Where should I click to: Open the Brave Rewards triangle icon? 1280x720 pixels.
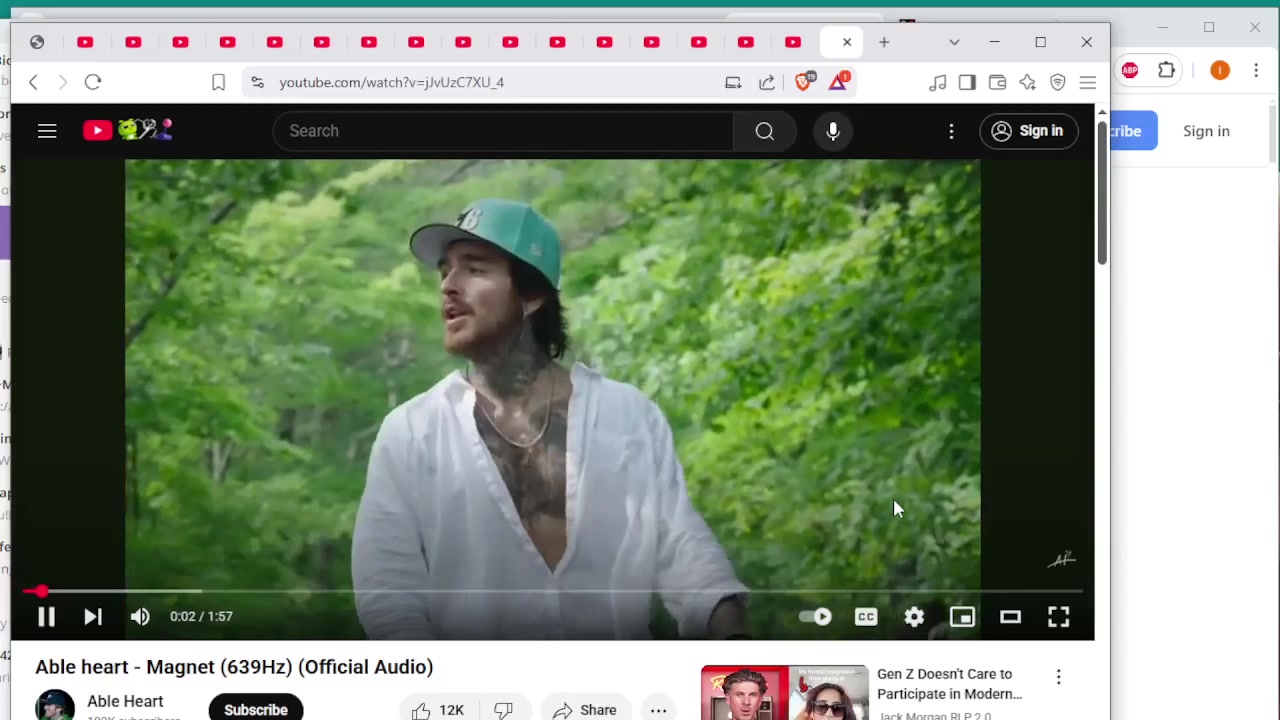(x=838, y=81)
